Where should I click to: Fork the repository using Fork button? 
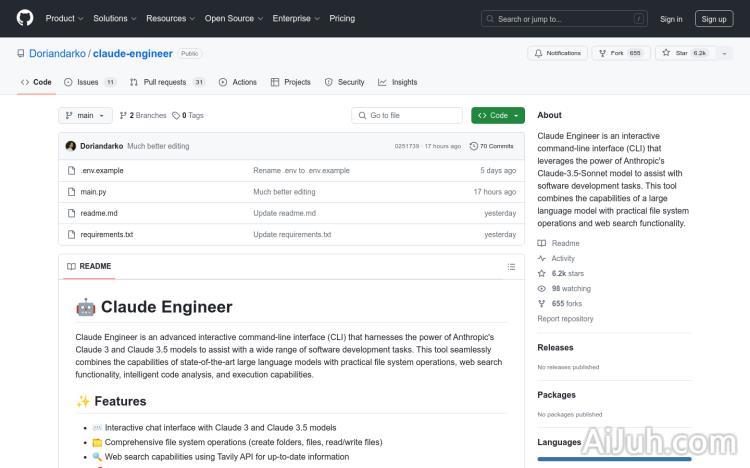[x=613, y=53]
